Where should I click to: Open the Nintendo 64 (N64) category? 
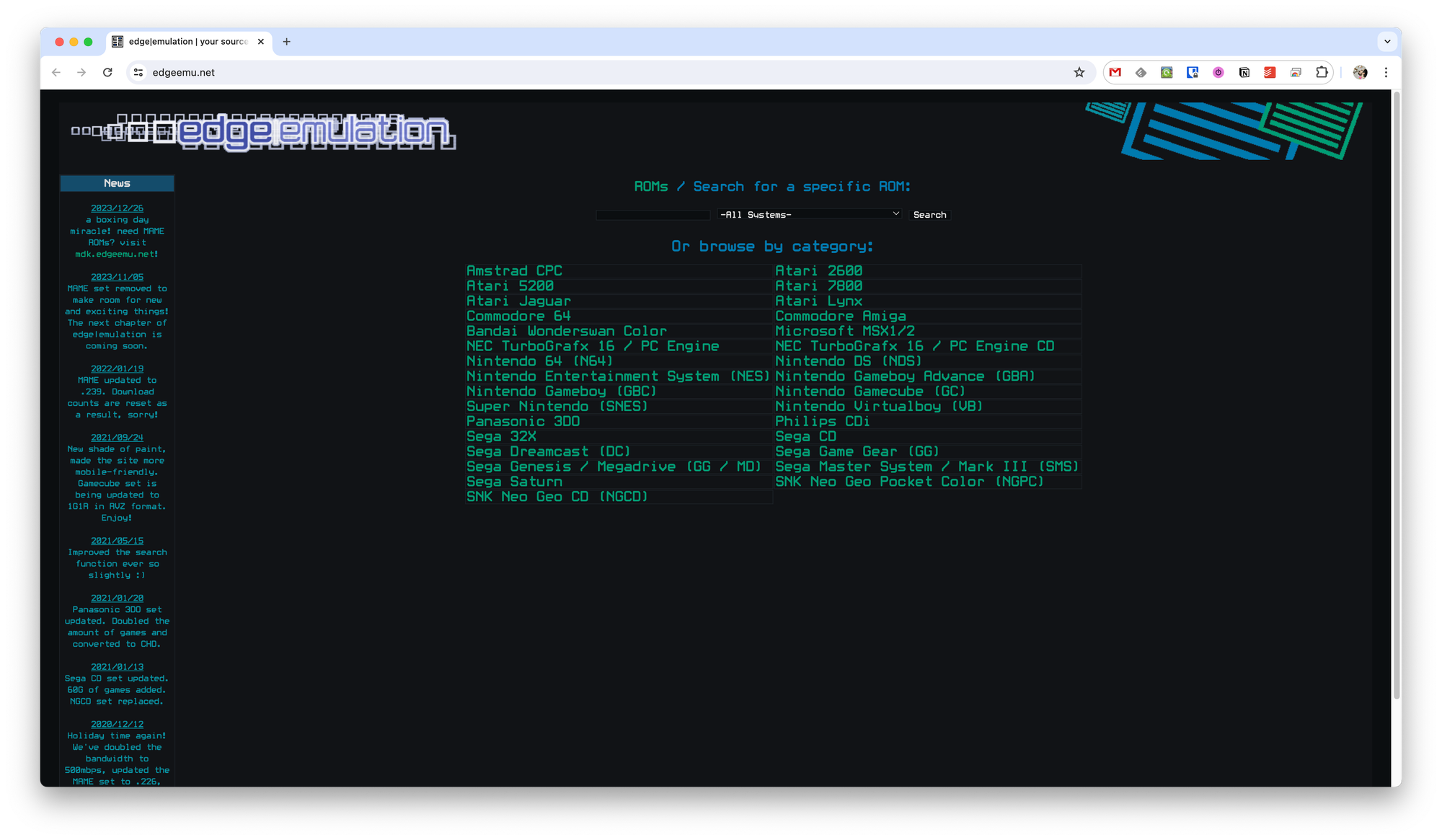coord(539,361)
